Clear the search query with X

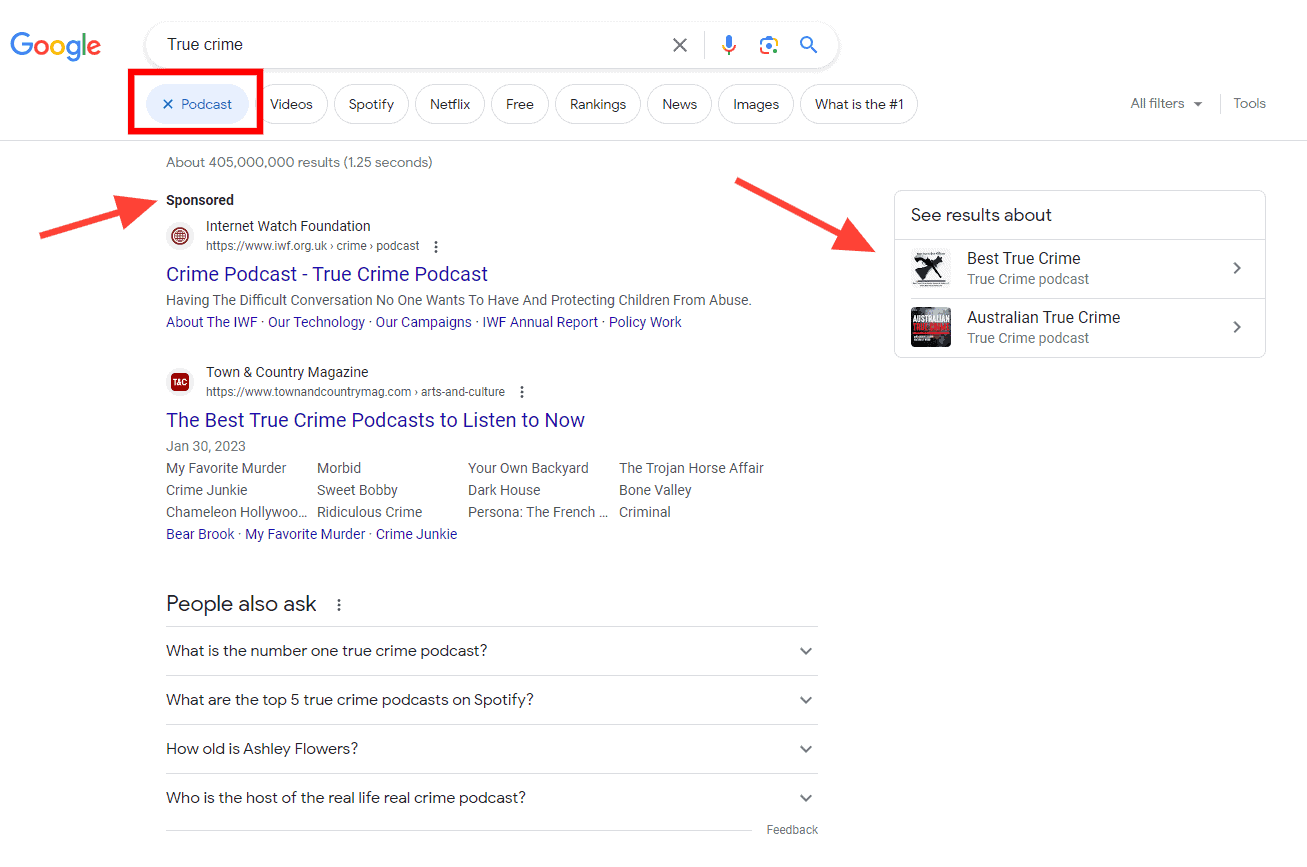point(680,45)
